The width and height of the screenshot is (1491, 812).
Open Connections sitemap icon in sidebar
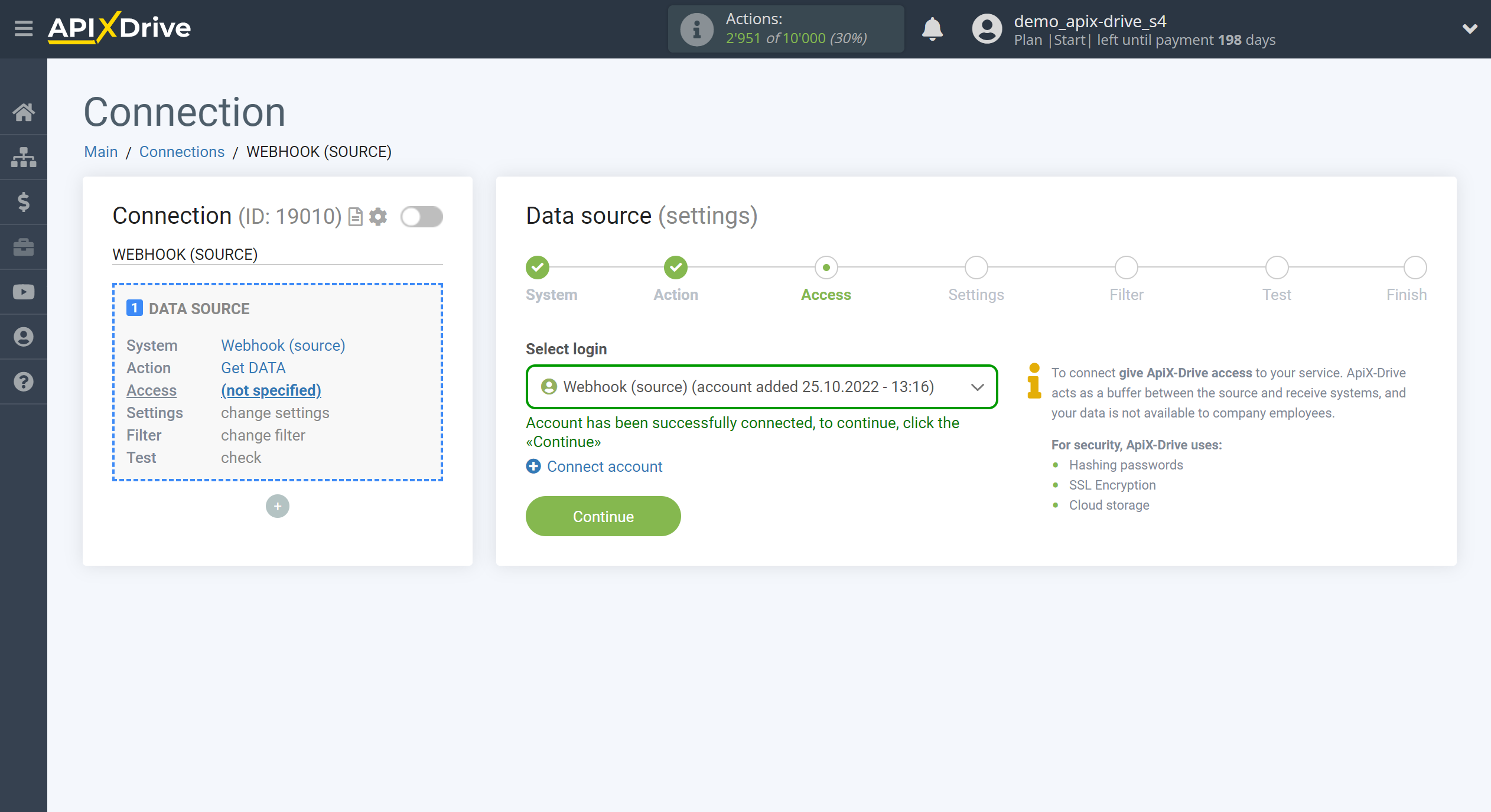pos(24,157)
